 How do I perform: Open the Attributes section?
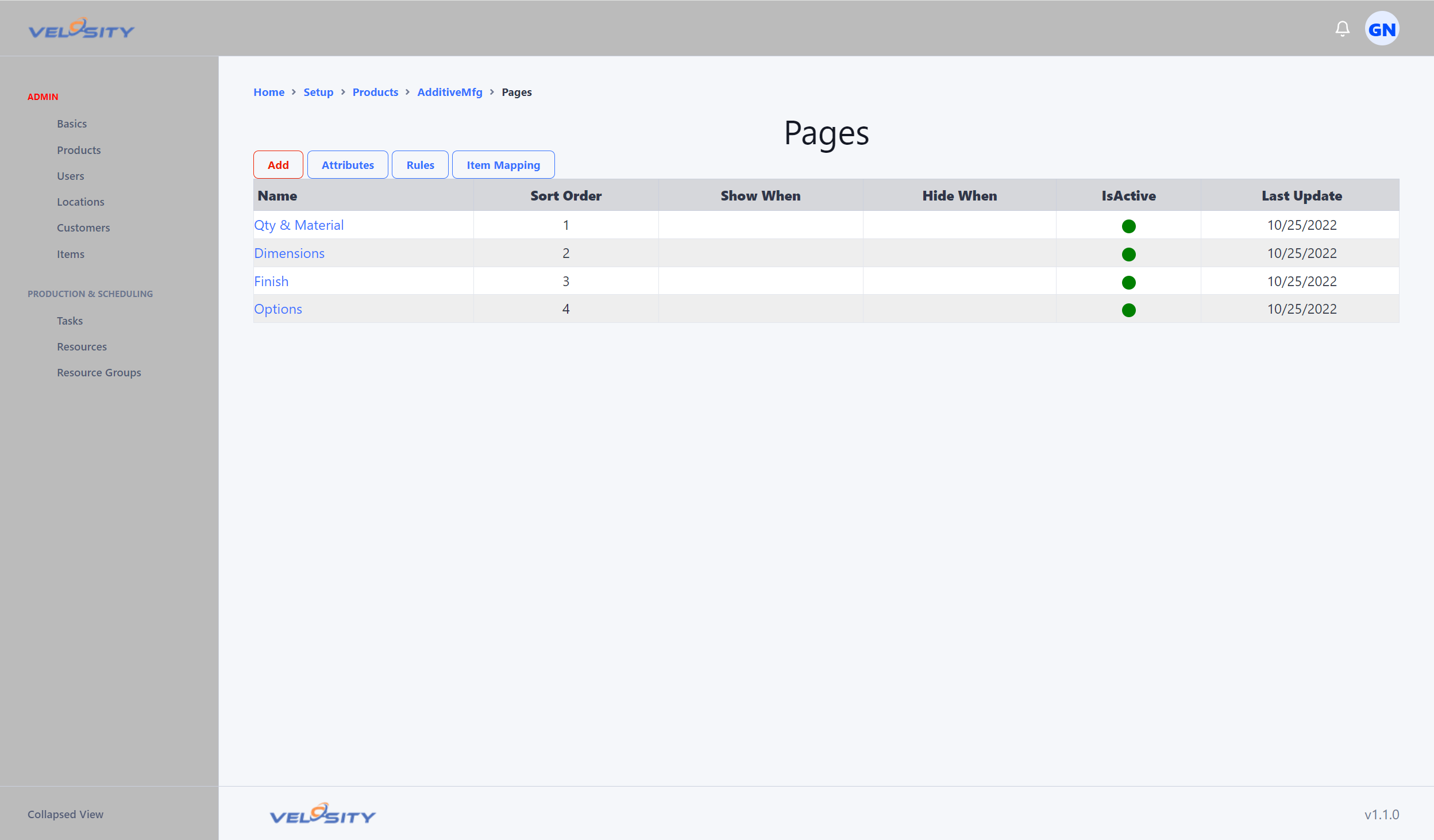click(x=348, y=165)
